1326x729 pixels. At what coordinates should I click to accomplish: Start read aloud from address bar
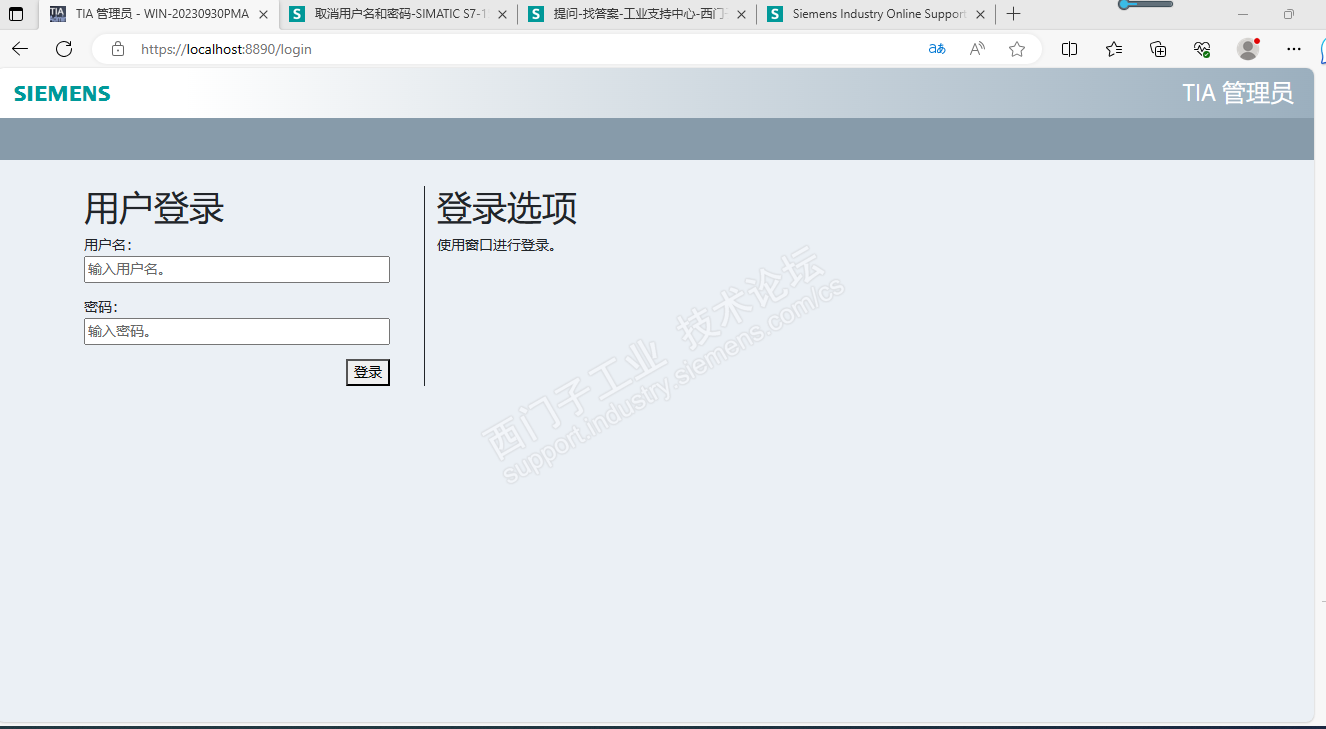977,49
